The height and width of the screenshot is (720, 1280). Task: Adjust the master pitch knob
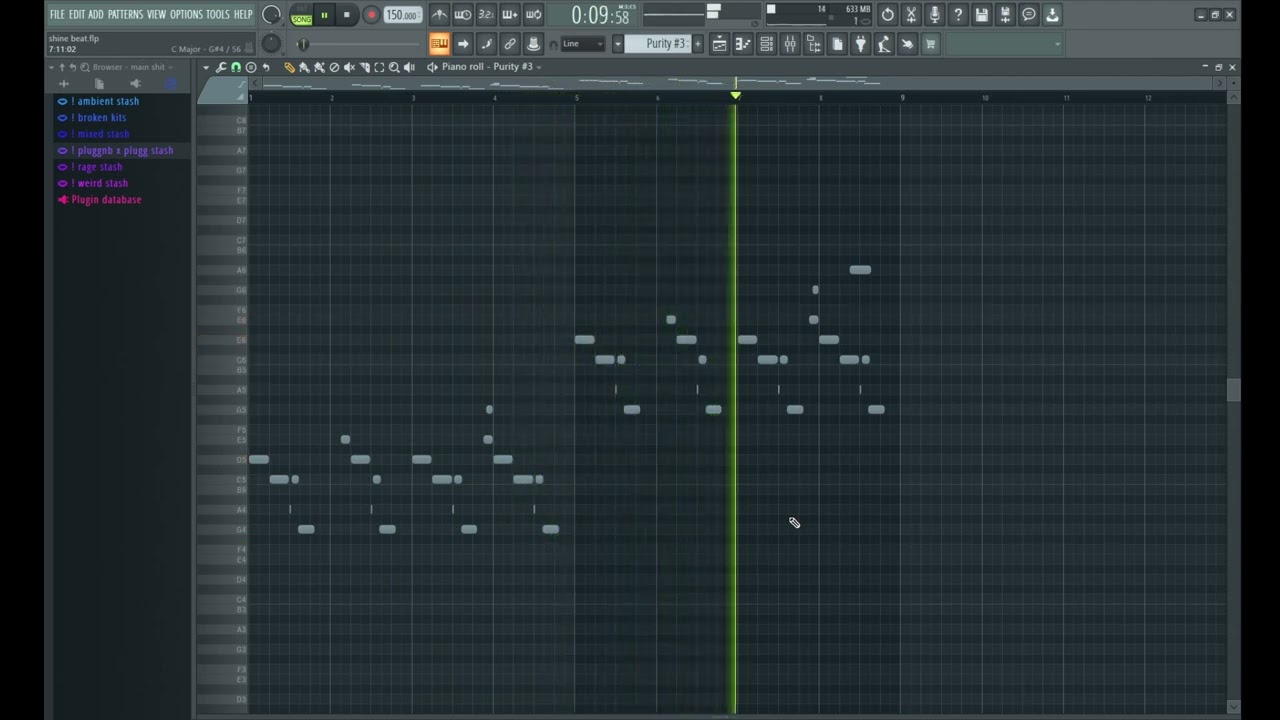(271, 44)
